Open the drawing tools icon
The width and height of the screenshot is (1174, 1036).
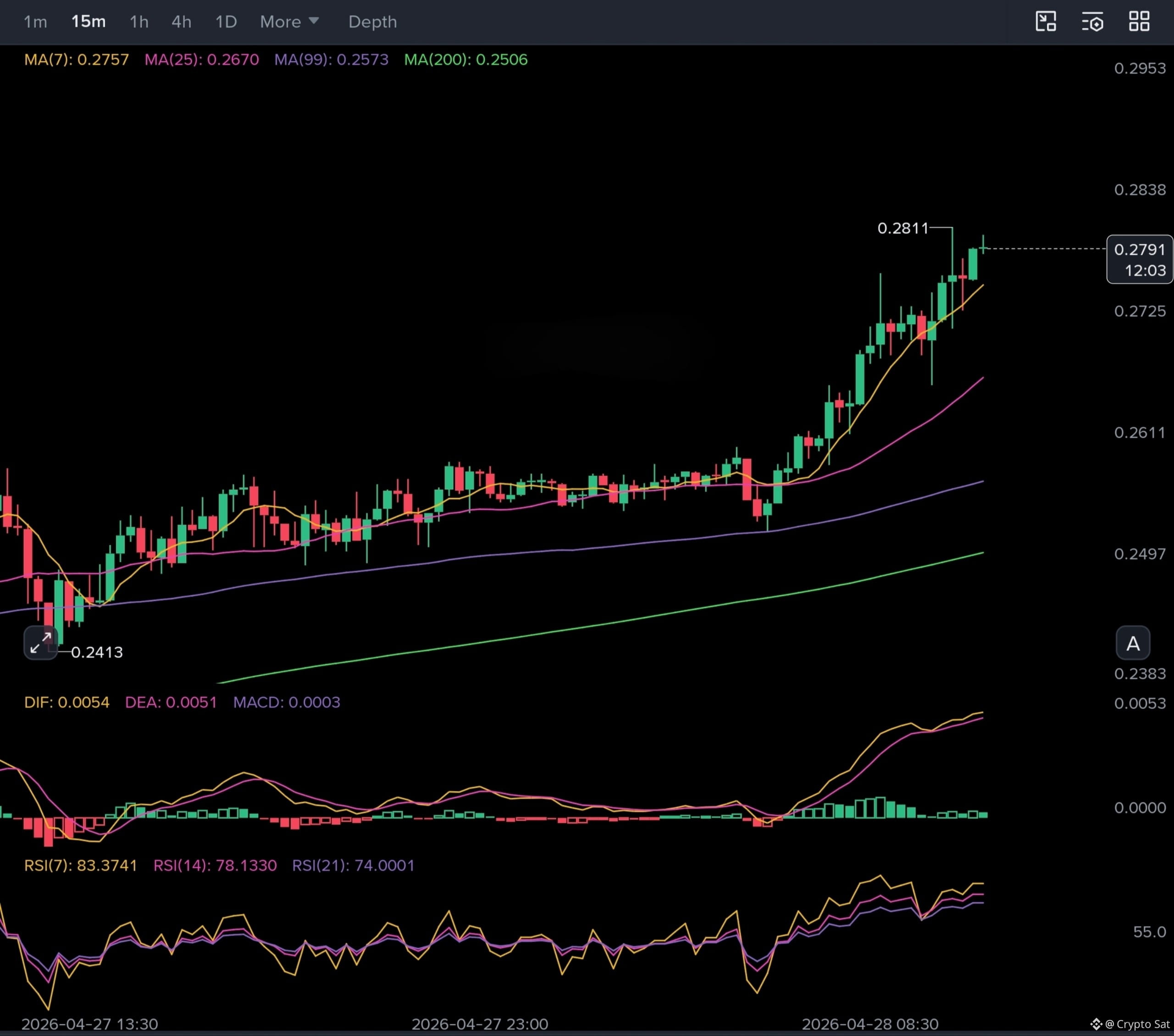pos(1046,22)
